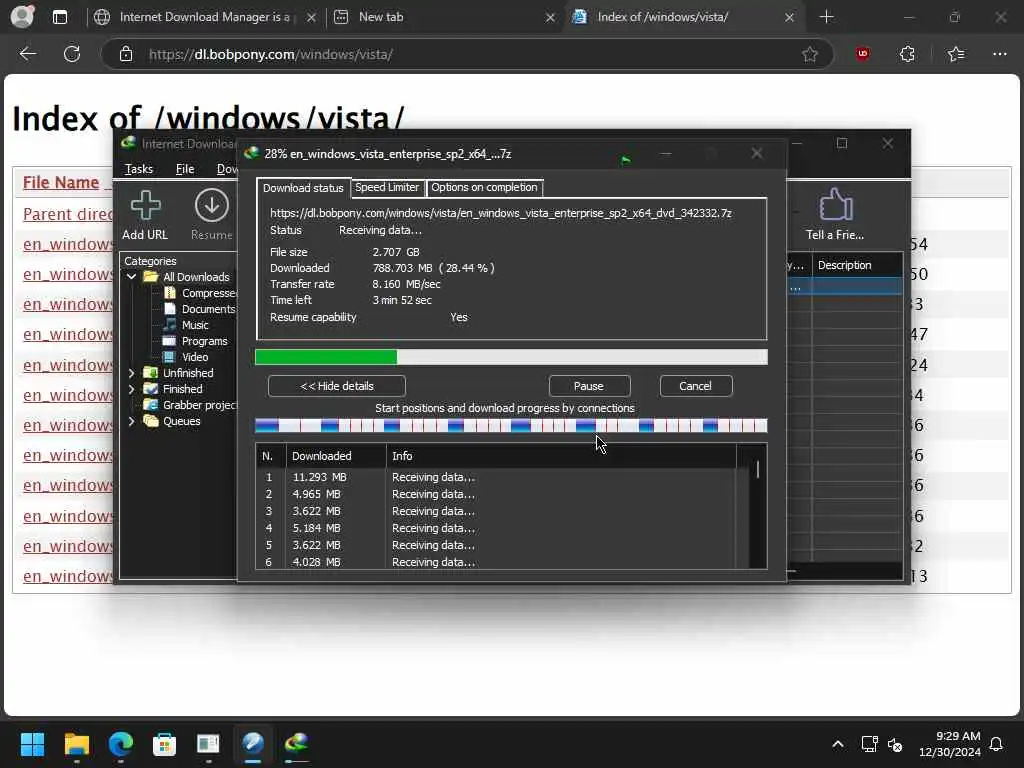Viewport: 1024px width, 768px height.
Task: Select the Video category icon
Action: click(x=170, y=357)
